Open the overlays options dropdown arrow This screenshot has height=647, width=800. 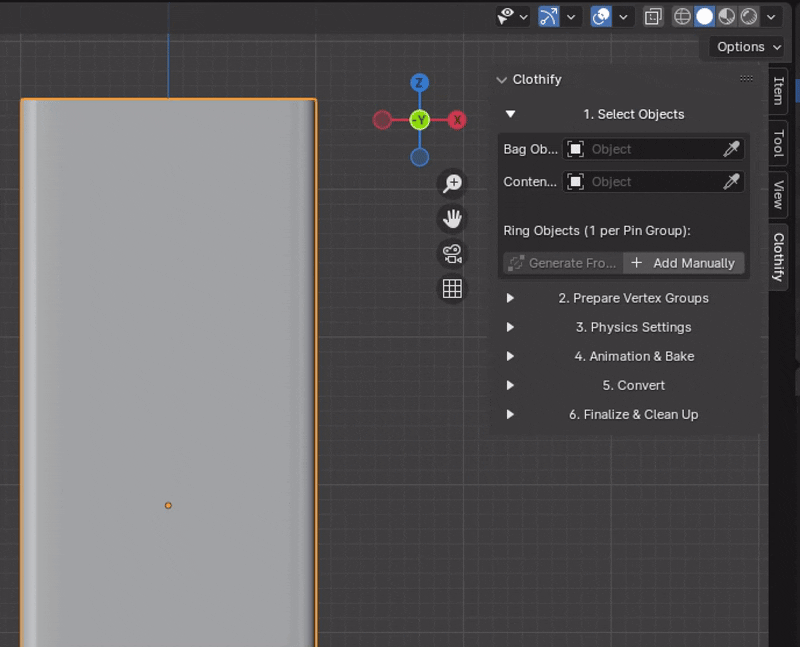tap(623, 17)
